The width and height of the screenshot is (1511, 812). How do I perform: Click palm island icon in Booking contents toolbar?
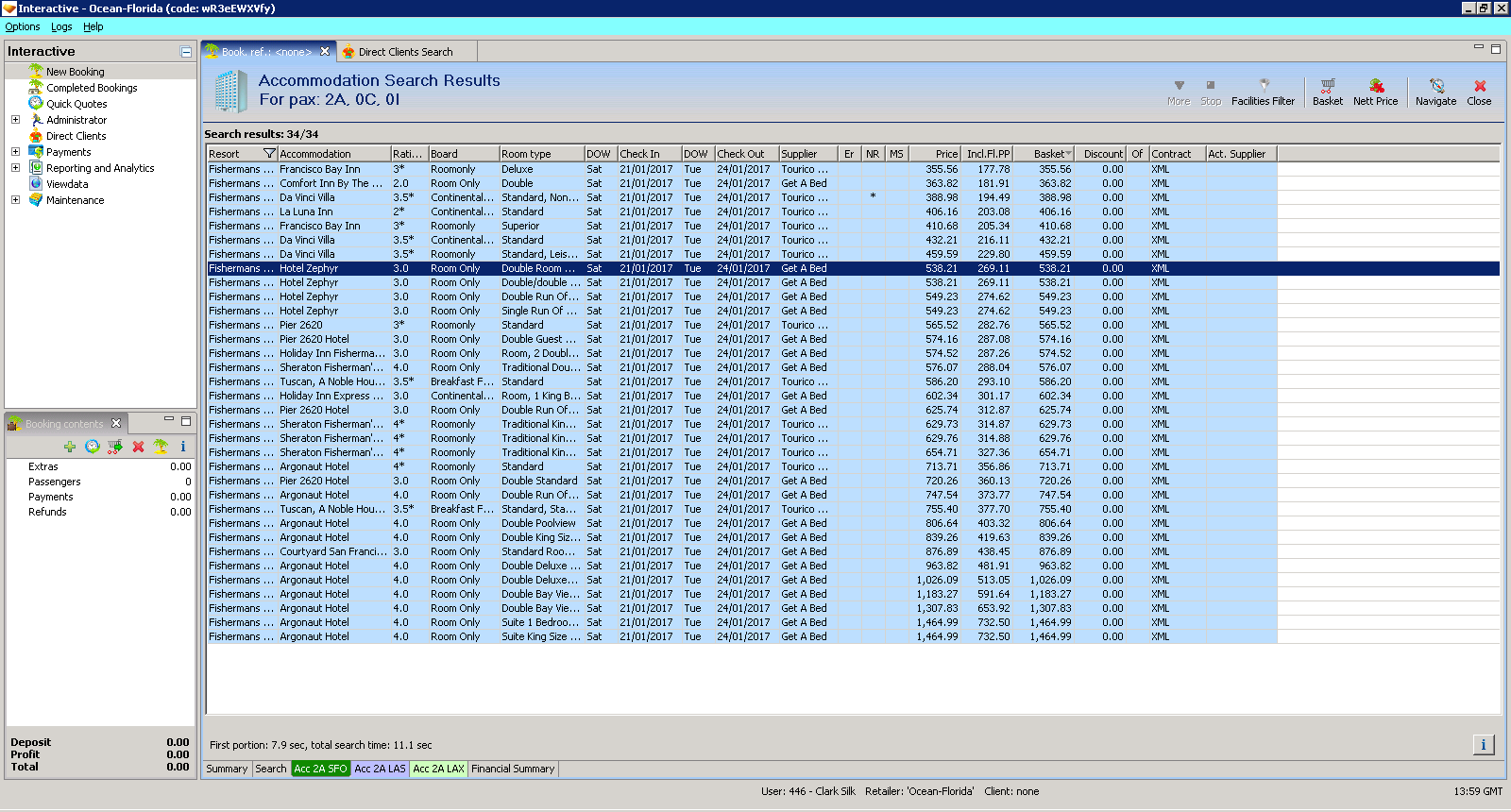(x=161, y=447)
